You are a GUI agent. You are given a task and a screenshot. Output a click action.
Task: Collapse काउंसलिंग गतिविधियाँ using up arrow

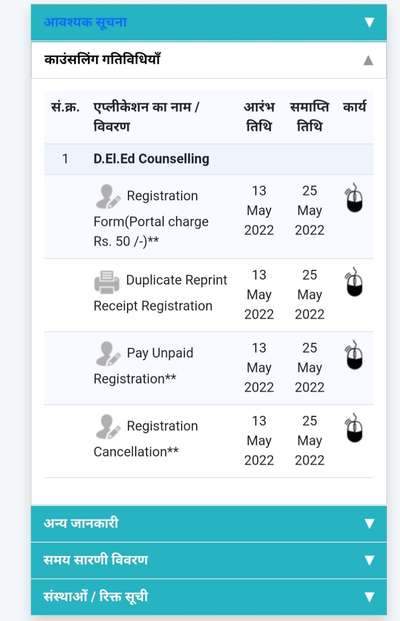pyautogui.click(x=368, y=60)
